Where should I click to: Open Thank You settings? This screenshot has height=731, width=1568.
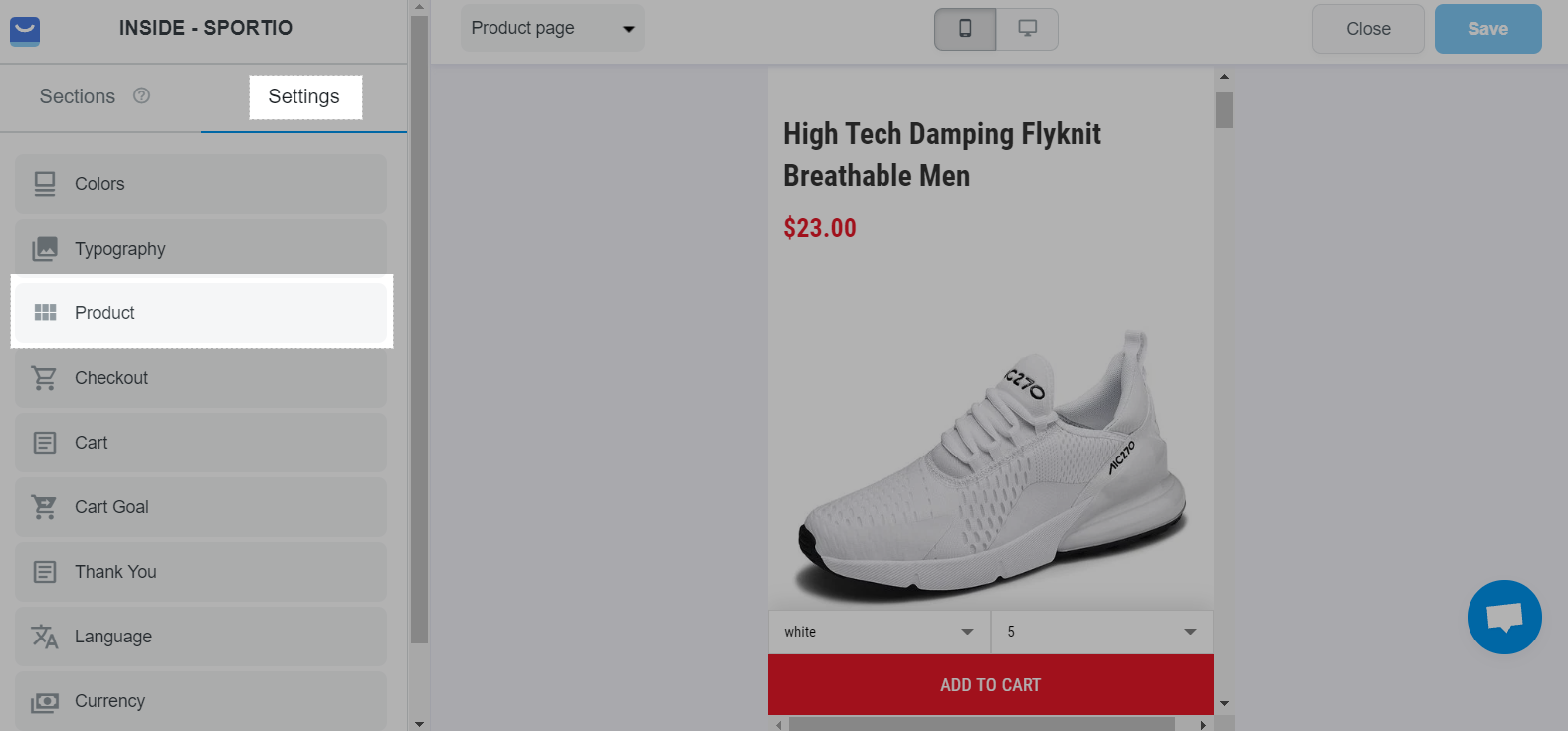tap(201, 572)
